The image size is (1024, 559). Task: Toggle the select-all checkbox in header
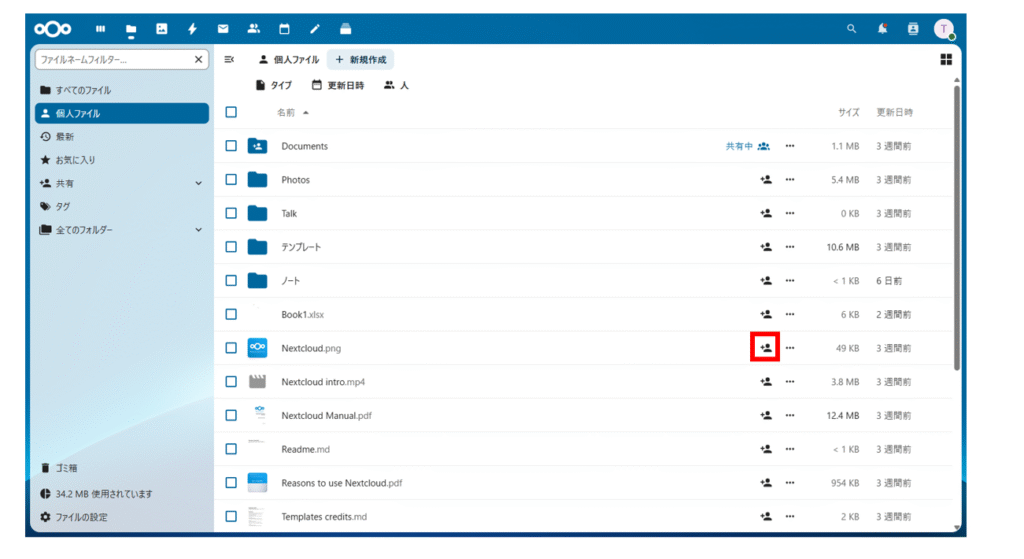click(231, 112)
